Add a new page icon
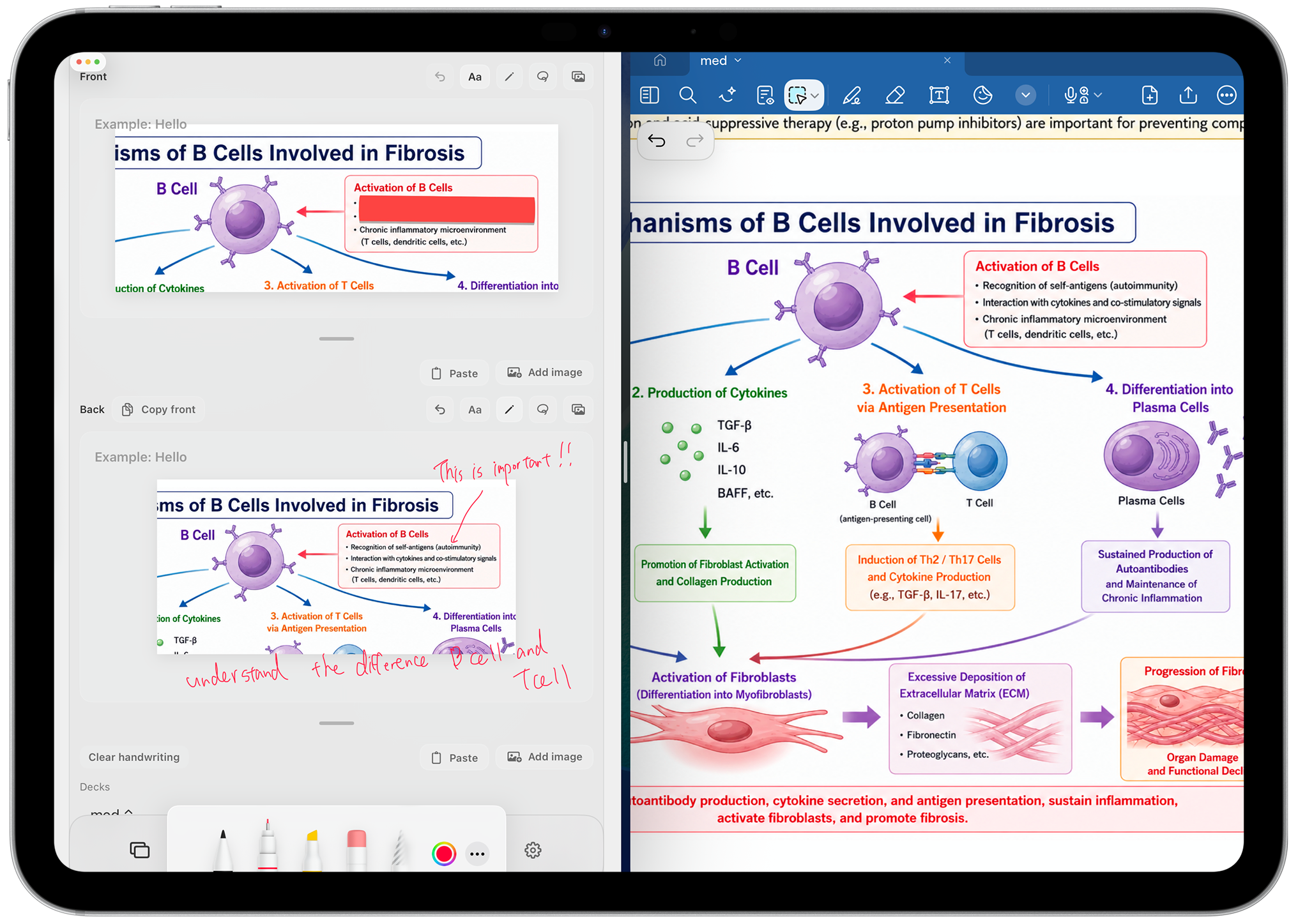Image resolution: width=1298 pixels, height=924 pixels. pos(1149,95)
